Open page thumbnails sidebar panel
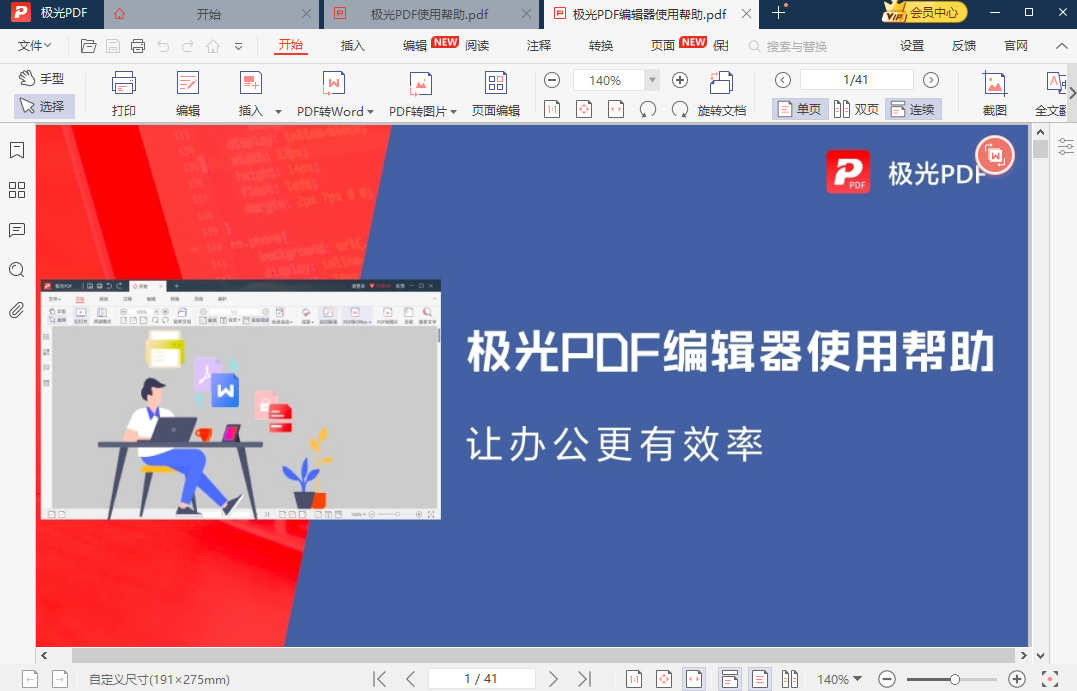This screenshot has height=691, width=1077. (17, 190)
